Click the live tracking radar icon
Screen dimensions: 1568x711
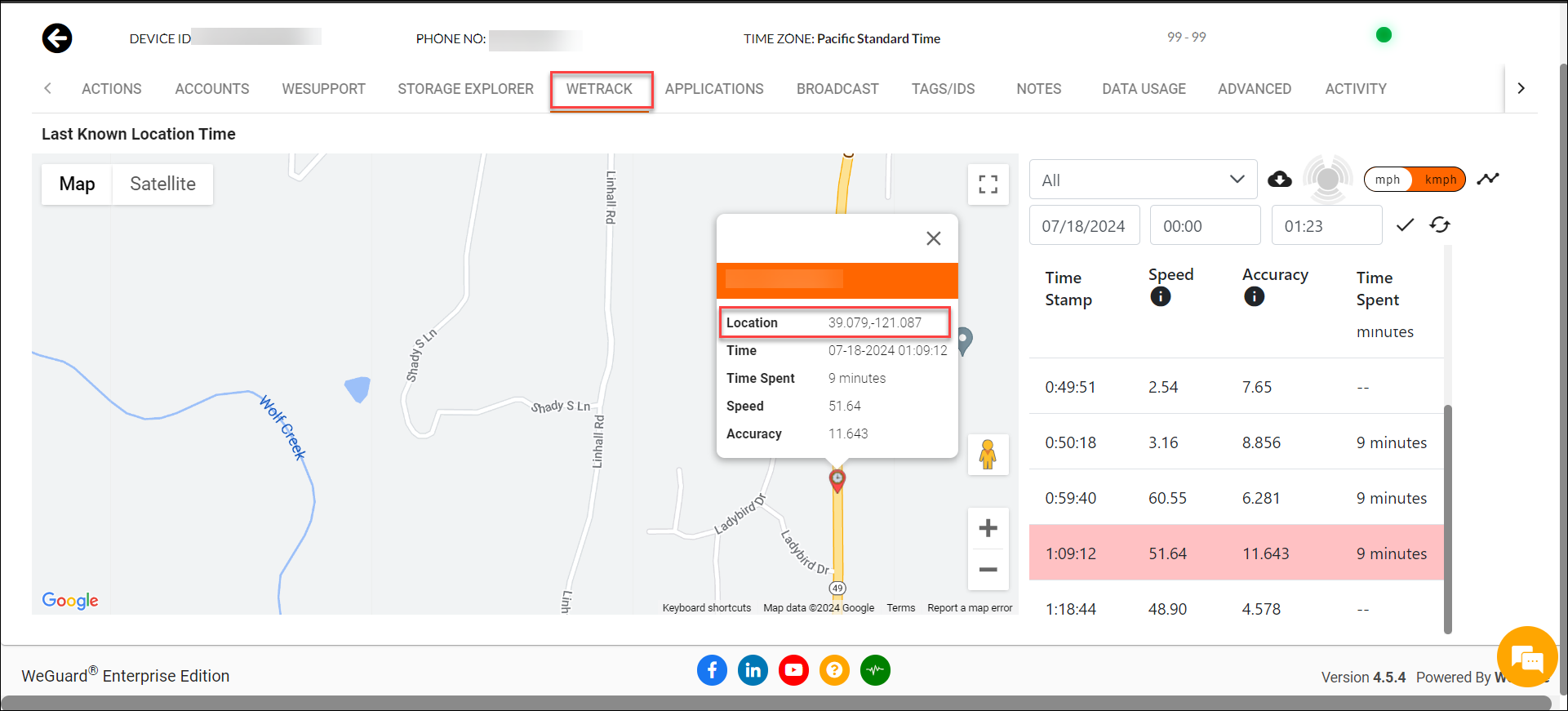click(1328, 179)
